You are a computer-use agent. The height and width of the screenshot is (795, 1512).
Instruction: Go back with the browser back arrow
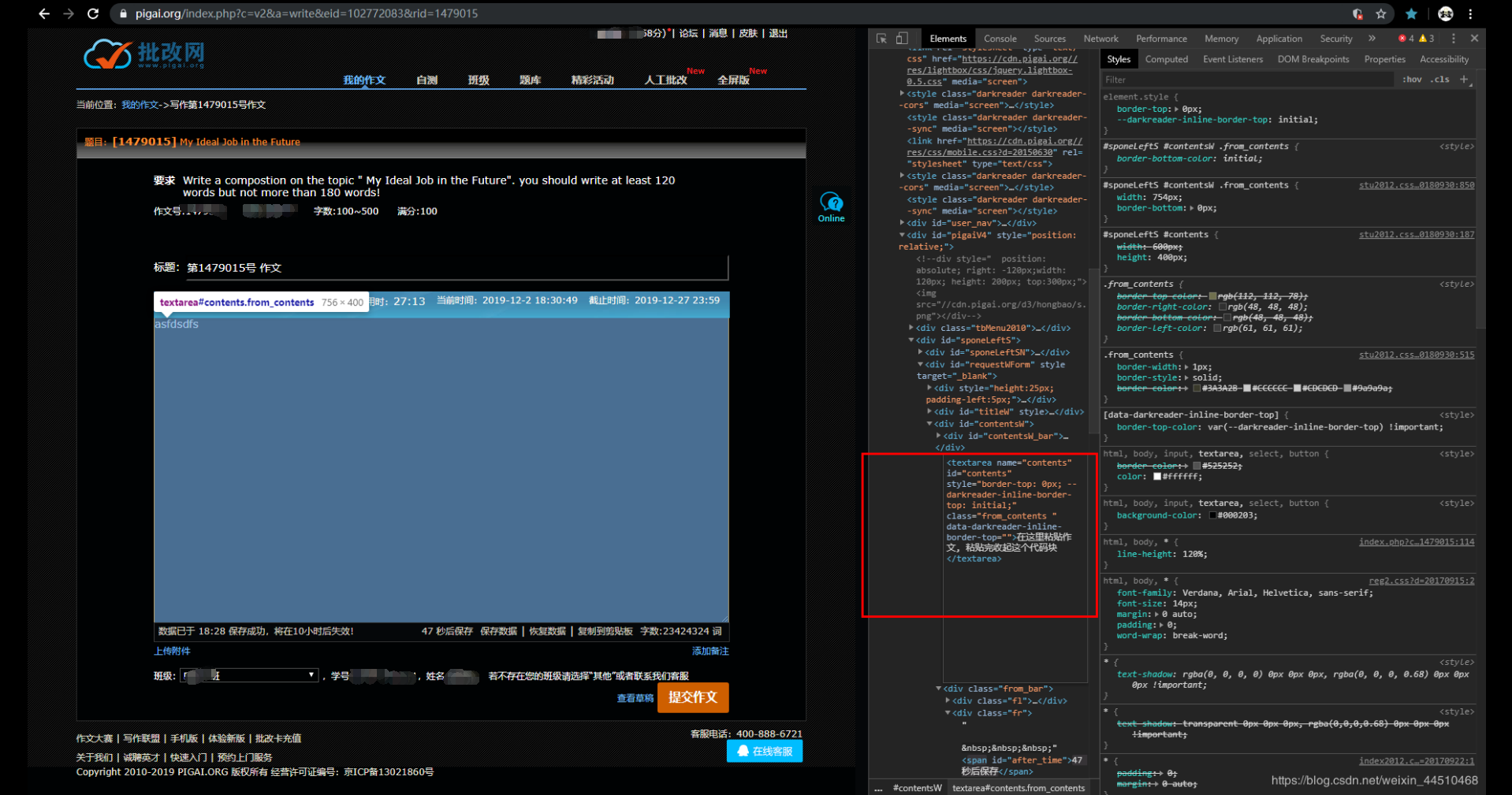[44, 13]
